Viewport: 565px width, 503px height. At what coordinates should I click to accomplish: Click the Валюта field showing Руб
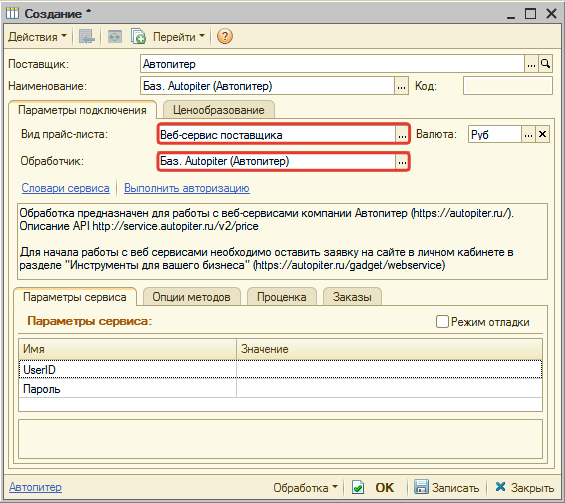(x=494, y=134)
